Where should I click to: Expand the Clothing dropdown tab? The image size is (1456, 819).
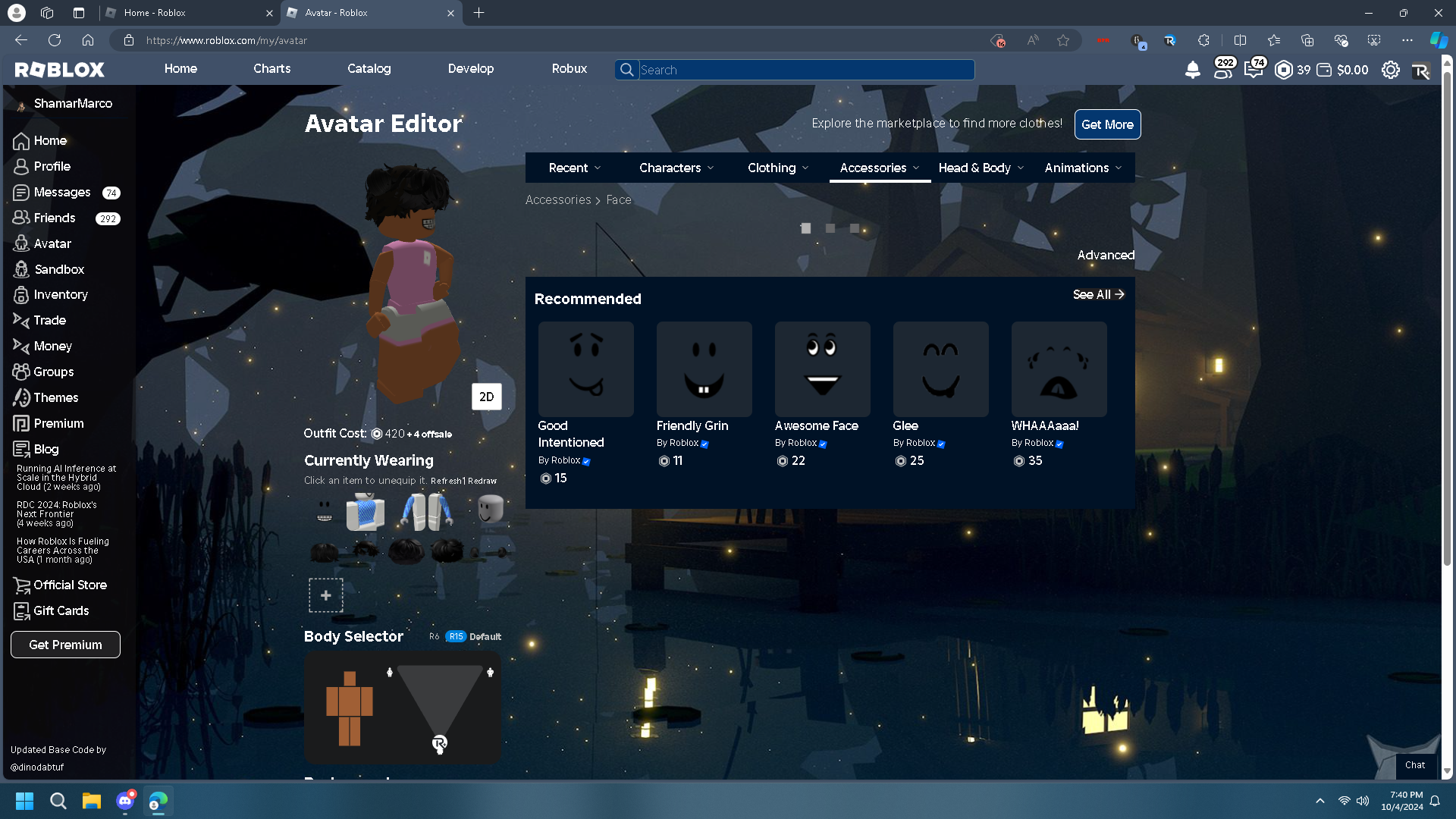click(x=778, y=168)
